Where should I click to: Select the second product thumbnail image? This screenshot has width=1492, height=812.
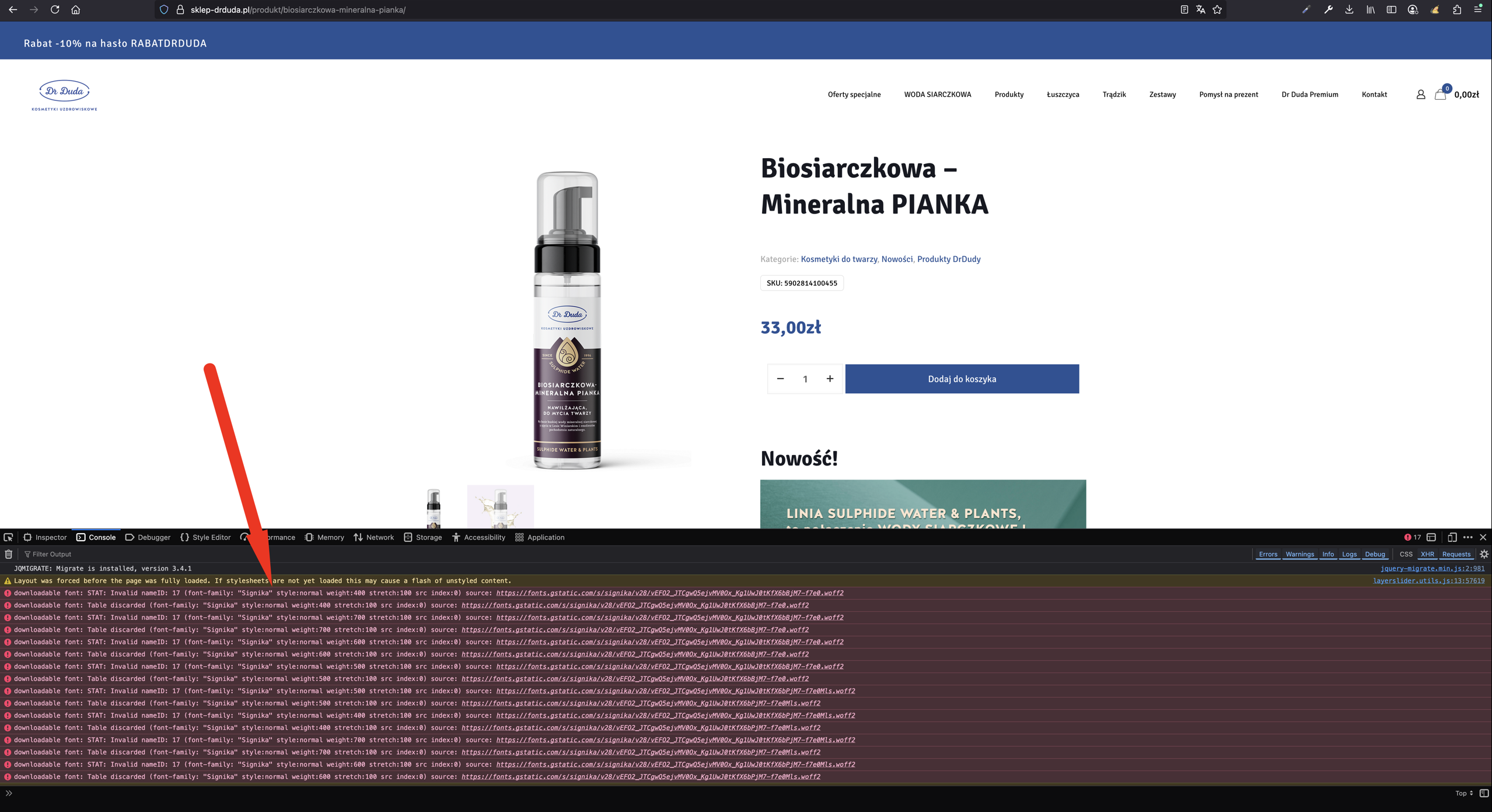[501, 507]
